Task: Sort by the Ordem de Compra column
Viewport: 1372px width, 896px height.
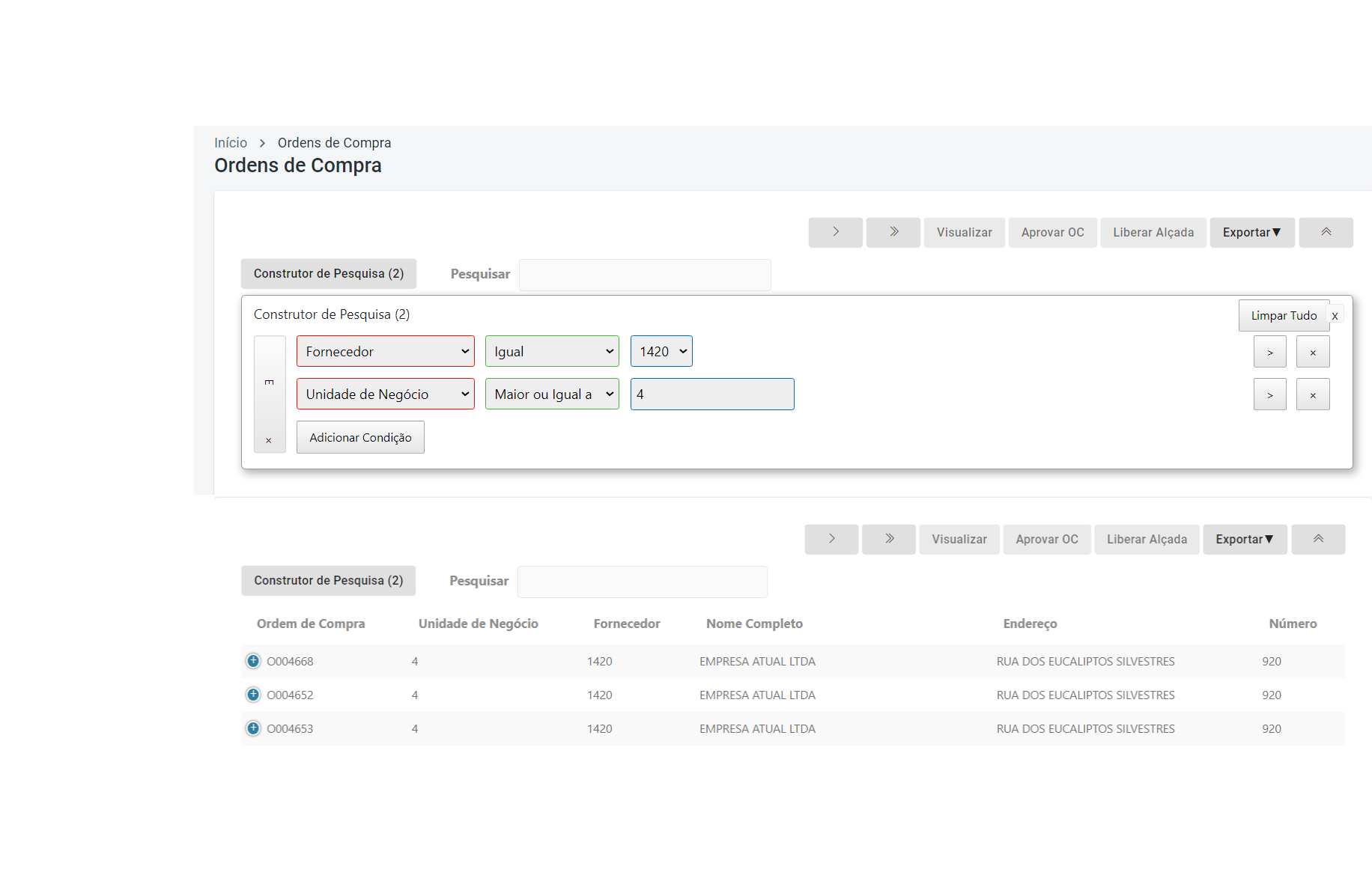Action: [x=311, y=624]
